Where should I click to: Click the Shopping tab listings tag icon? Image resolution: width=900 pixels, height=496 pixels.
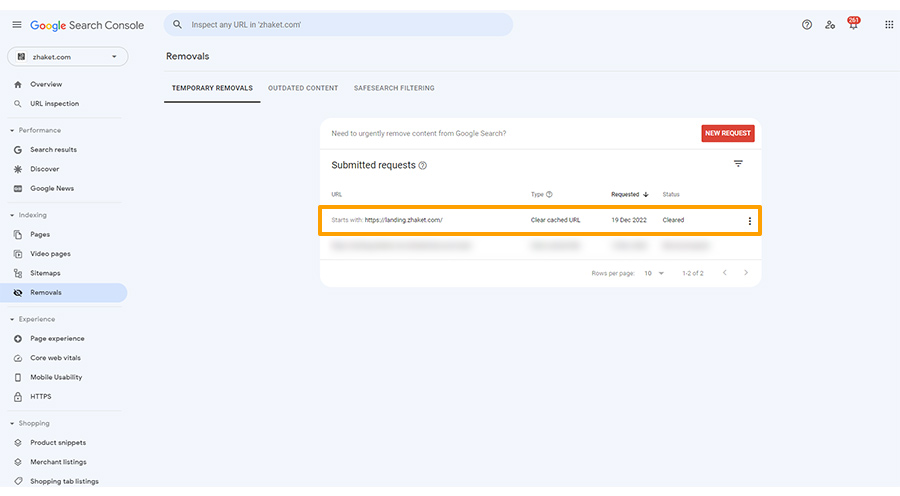[18, 481]
